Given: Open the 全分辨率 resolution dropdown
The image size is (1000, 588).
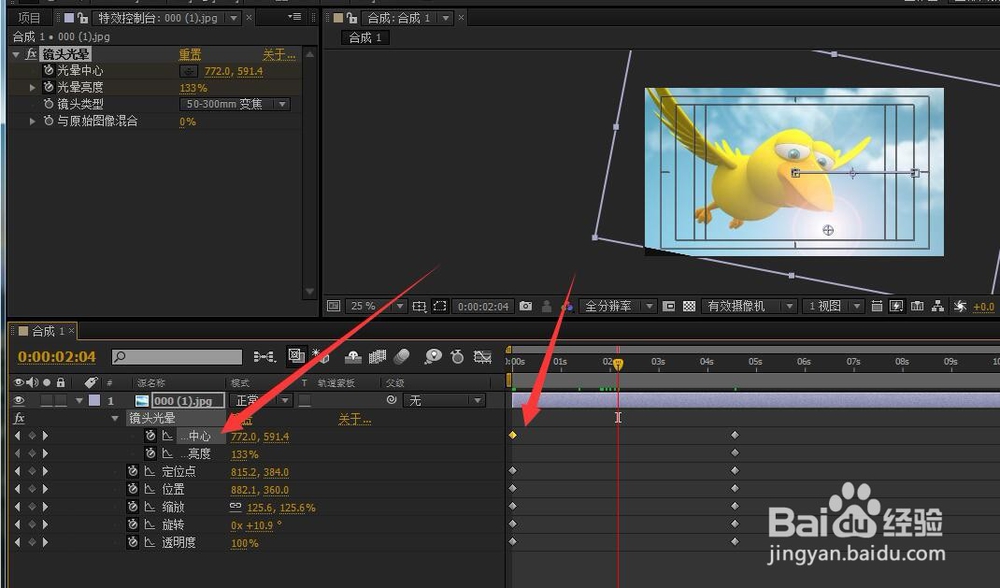Looking at the screenshot, I should 617,307.
